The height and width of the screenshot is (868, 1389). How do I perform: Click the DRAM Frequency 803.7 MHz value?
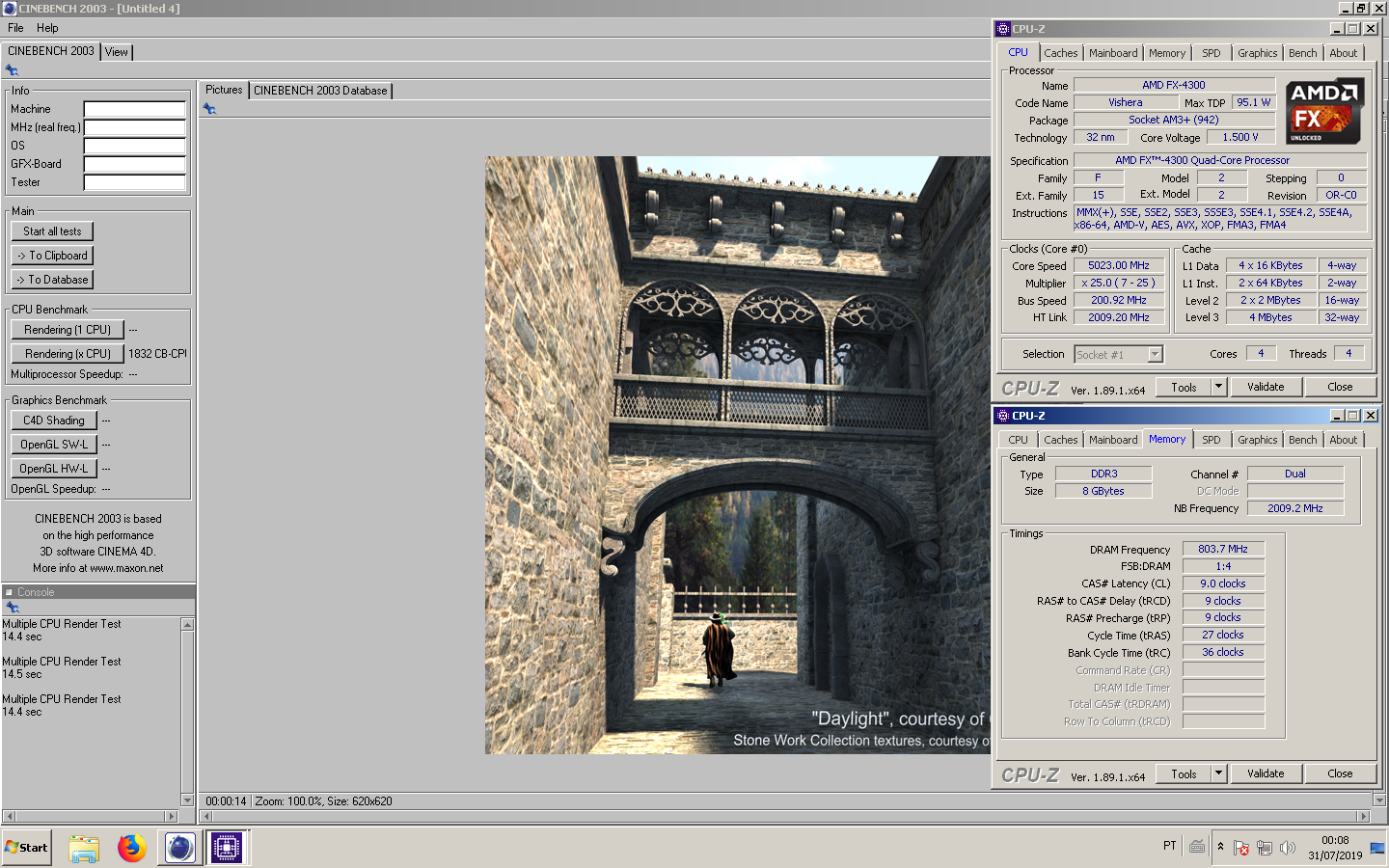coord(1223,549)
